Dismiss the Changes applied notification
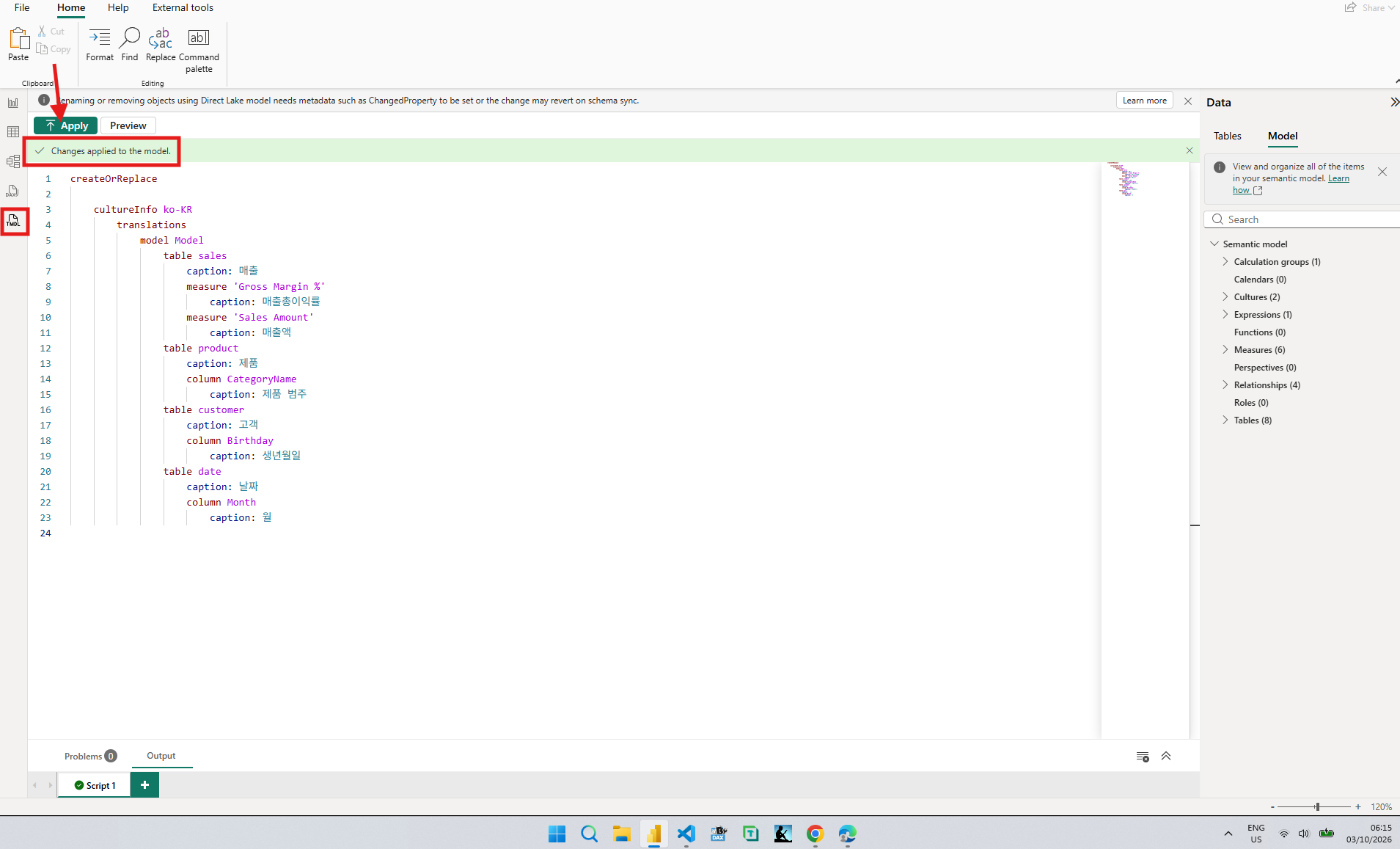1400x849 pixels. [x=1190, y=150]
